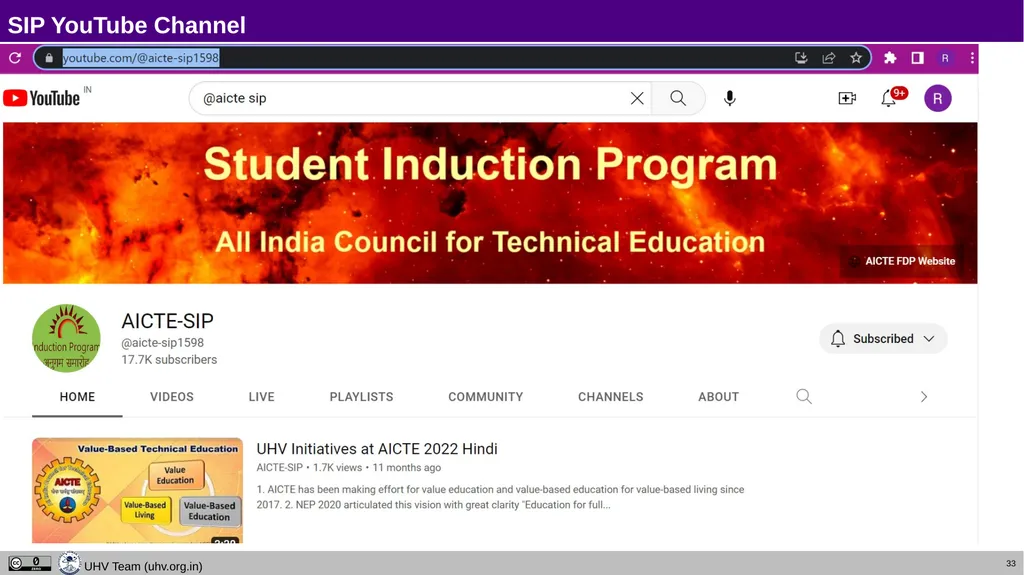Click the video description starting with 1. AICTE
Viewport: 1024px width, 575px height.
[500, 497]
